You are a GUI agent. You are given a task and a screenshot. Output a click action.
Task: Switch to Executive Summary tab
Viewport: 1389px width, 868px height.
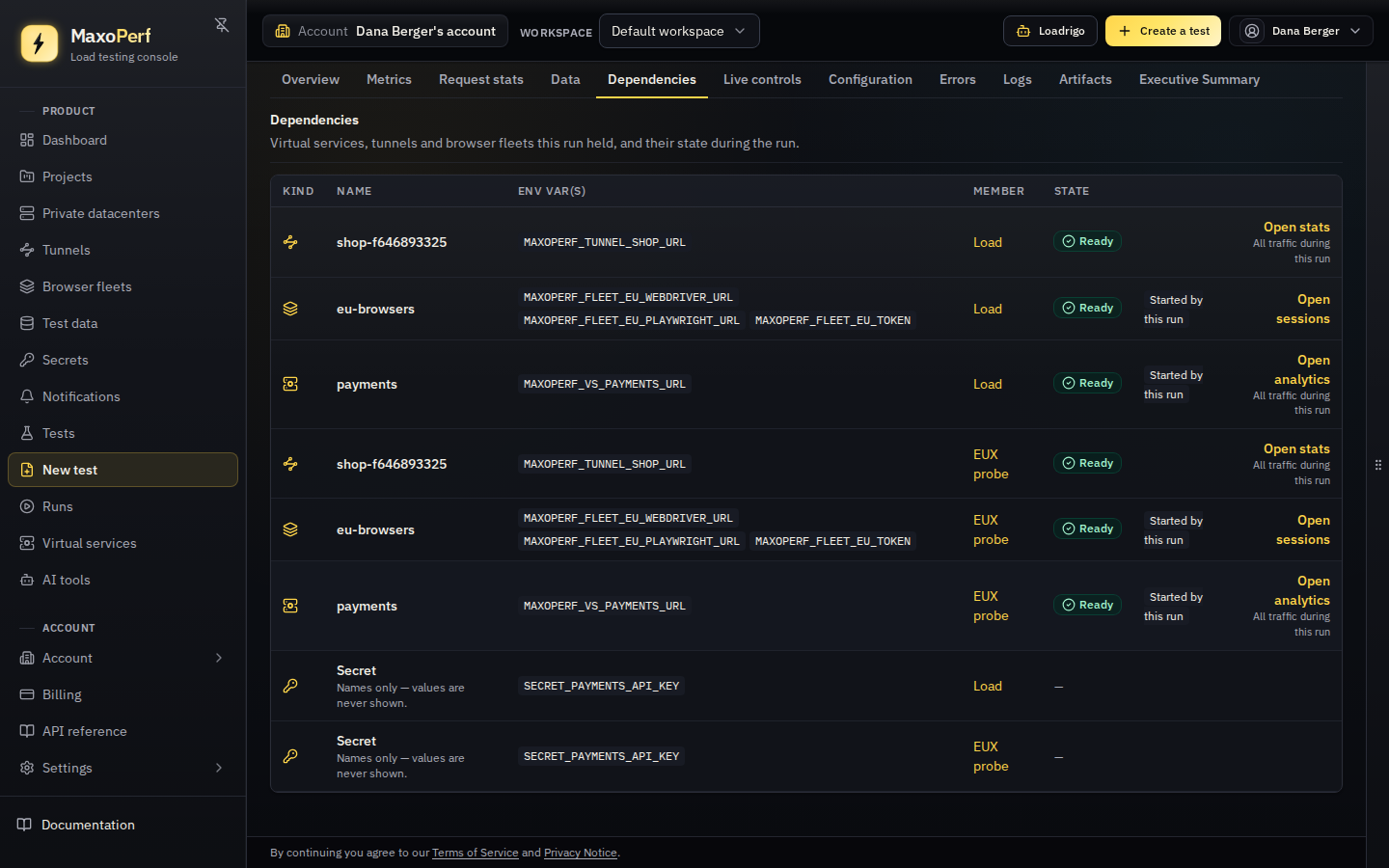point(1199,79)
